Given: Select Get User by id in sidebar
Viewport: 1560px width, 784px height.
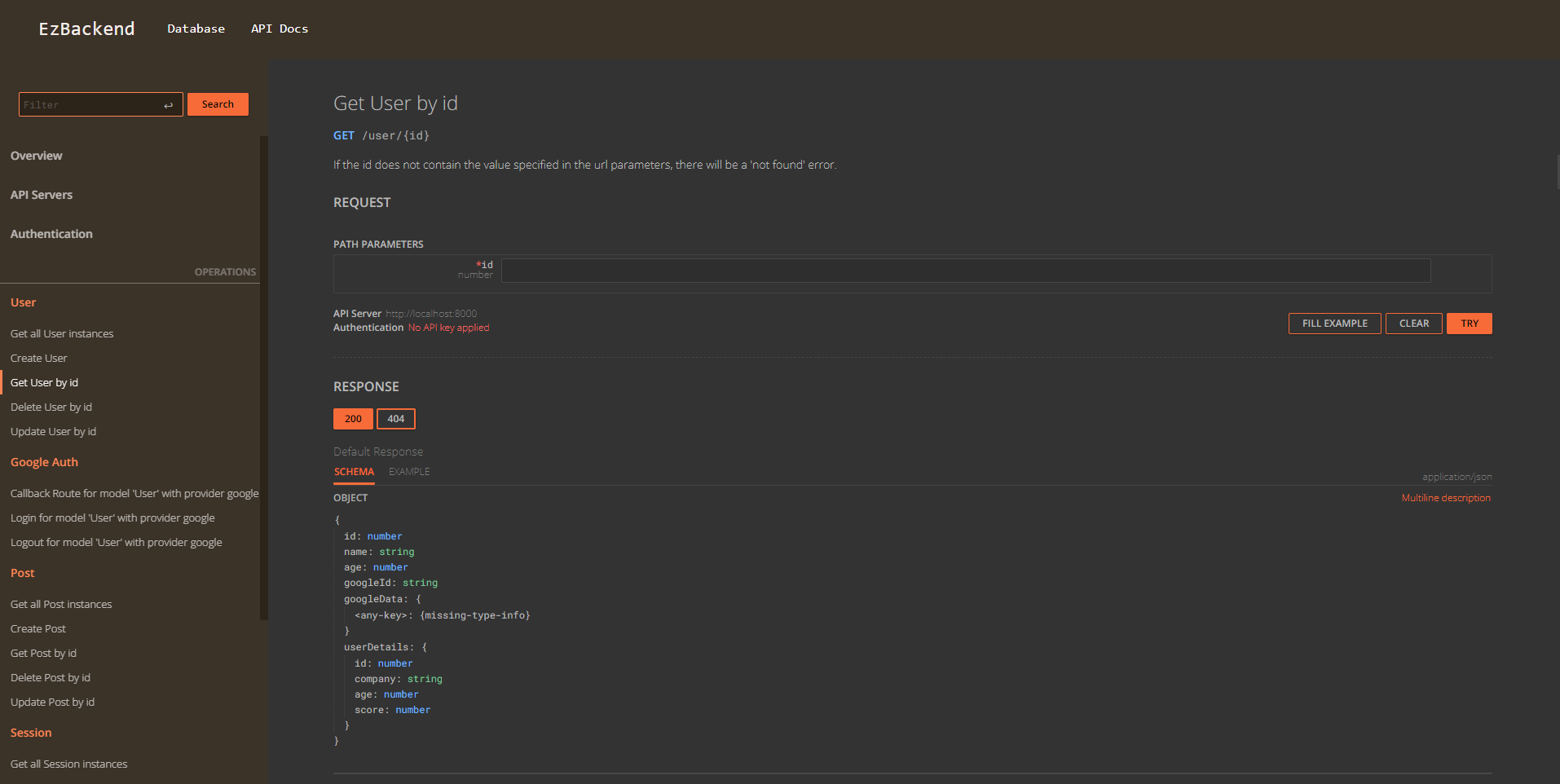Looking at the screenshot, I should [45, 382].
